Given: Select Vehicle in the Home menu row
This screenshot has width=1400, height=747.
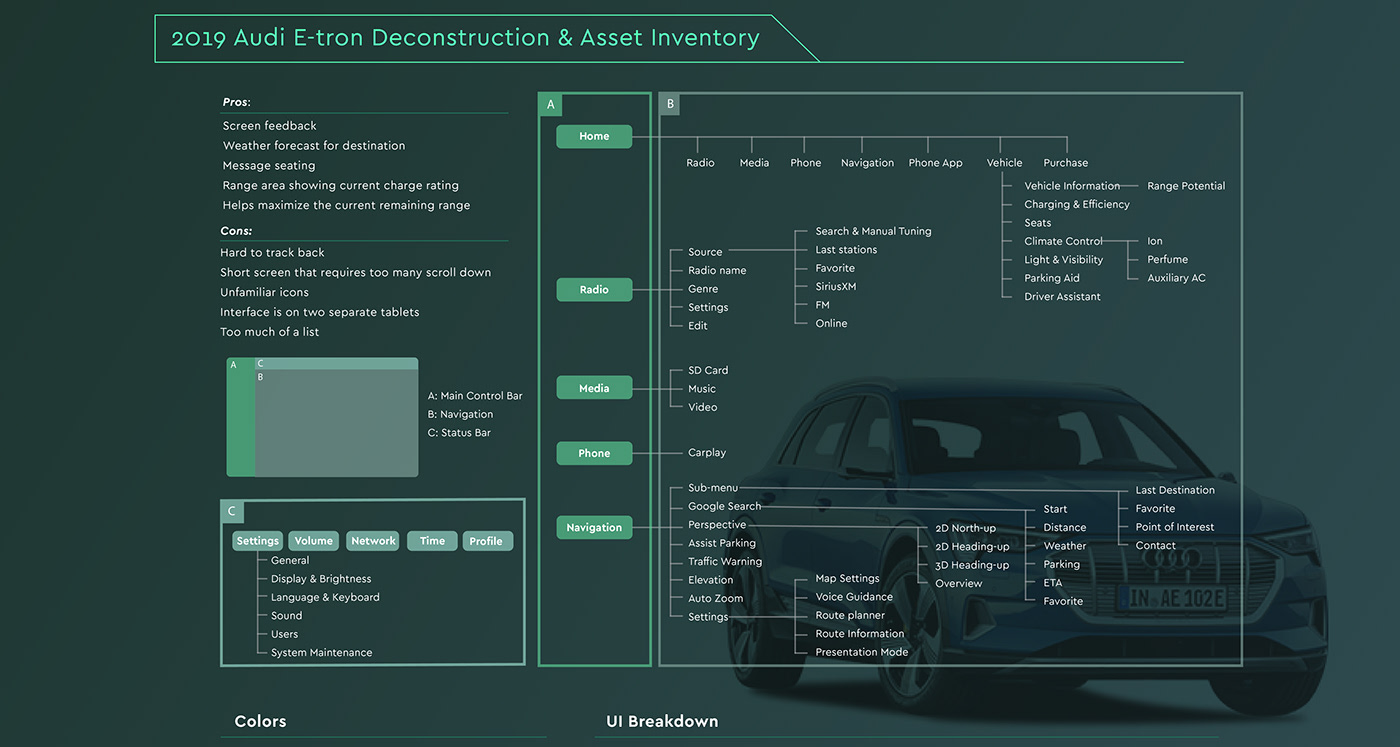Looking at the screenshot, I should [1004, 163].
